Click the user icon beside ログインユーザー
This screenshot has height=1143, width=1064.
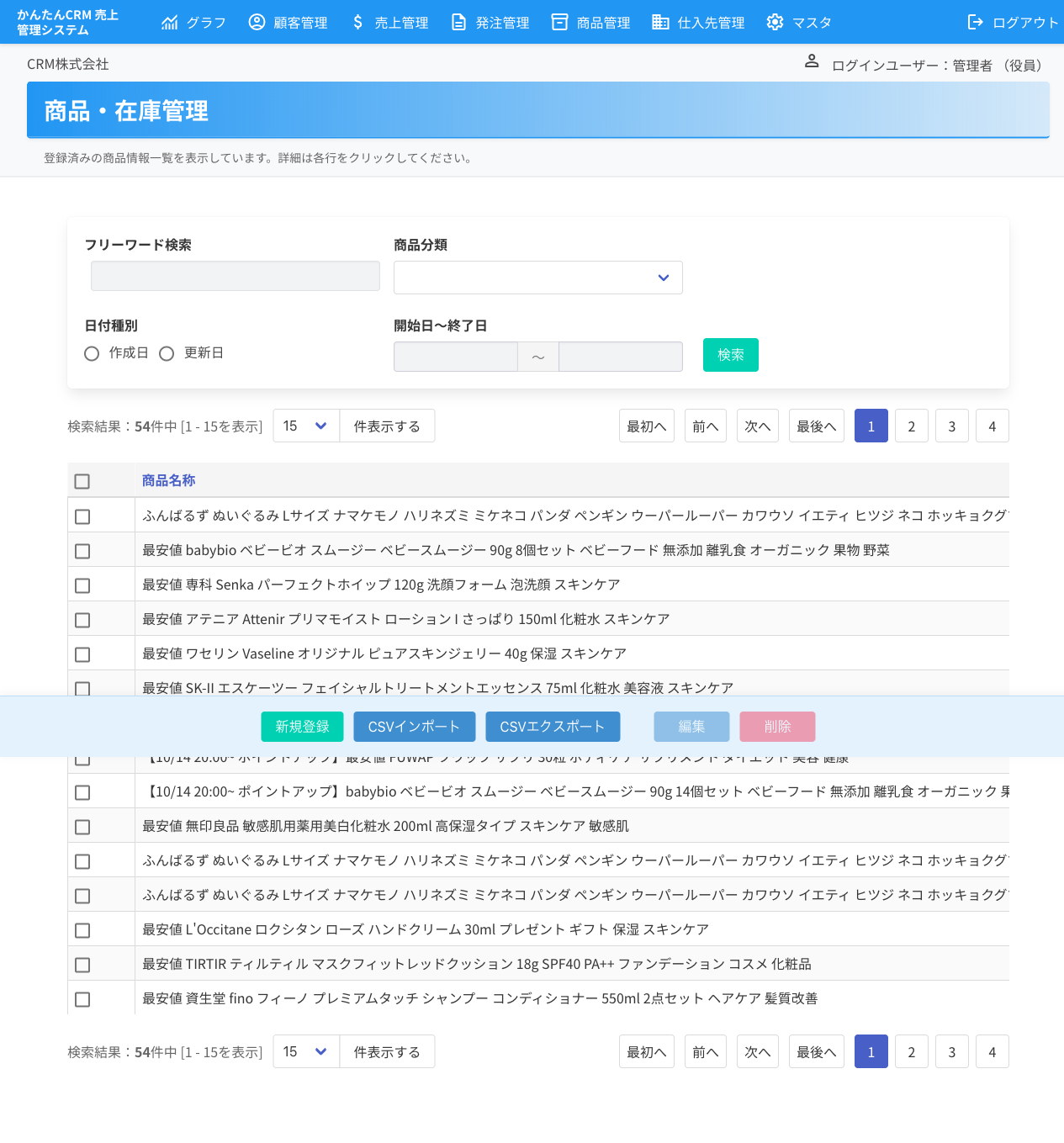coord(811,61)
